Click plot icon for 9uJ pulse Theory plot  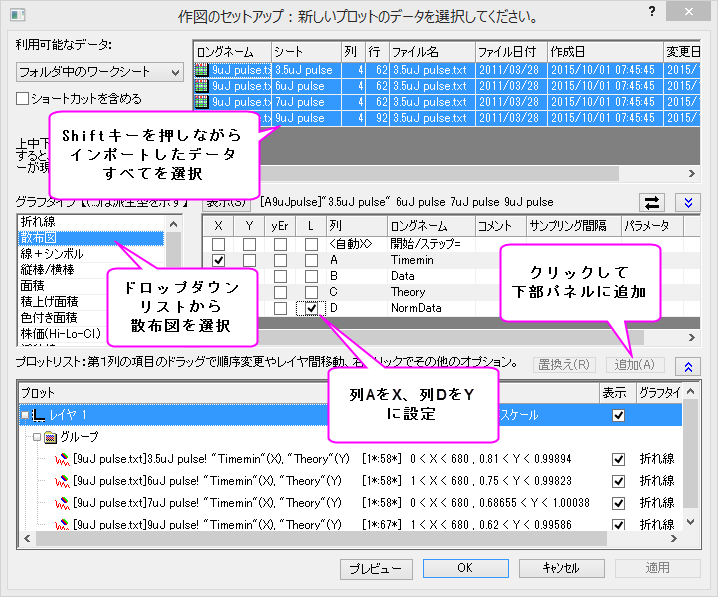62,525
